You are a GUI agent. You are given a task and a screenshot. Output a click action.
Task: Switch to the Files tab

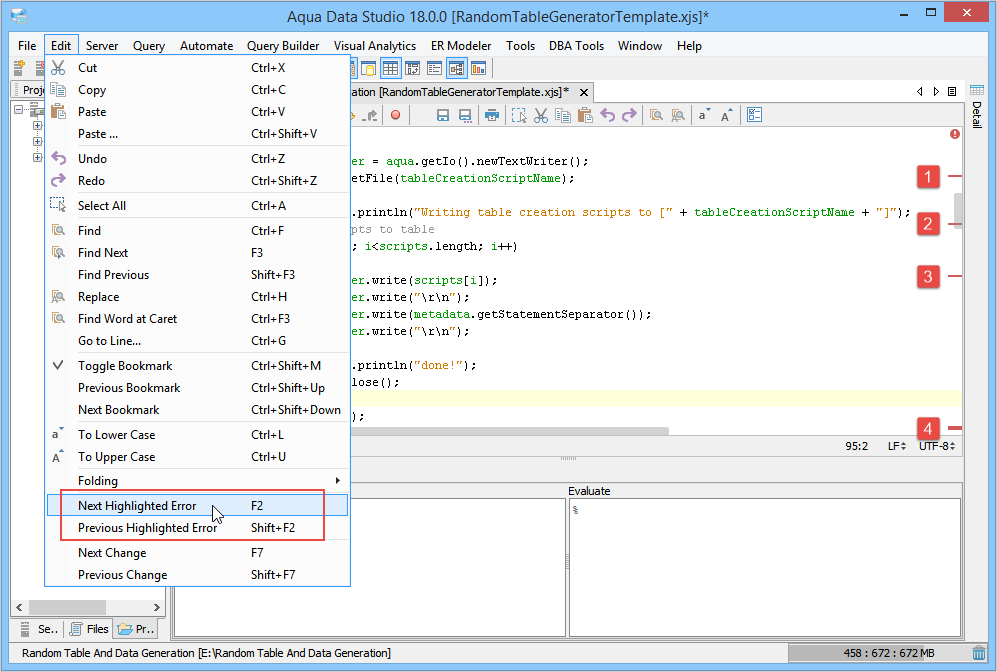point(88,629)
